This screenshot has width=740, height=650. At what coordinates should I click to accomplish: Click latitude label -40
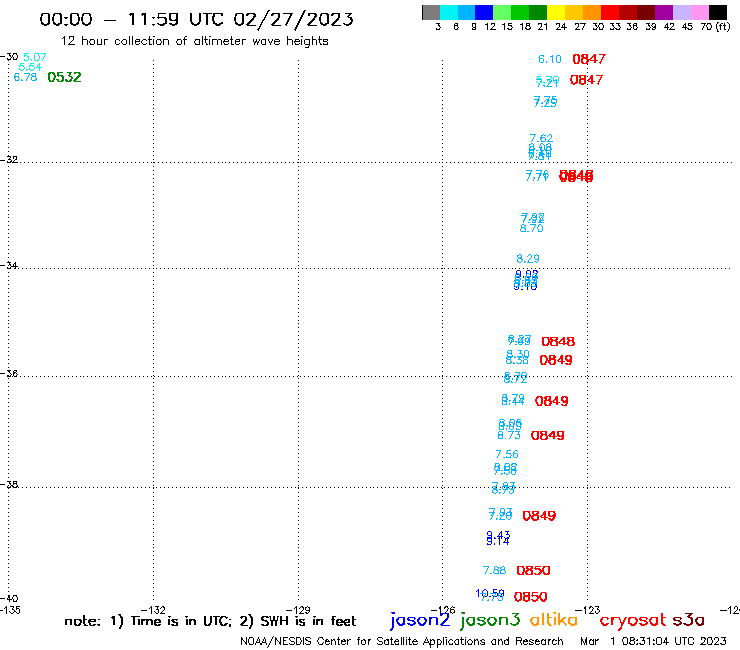(x=9, y=599)
